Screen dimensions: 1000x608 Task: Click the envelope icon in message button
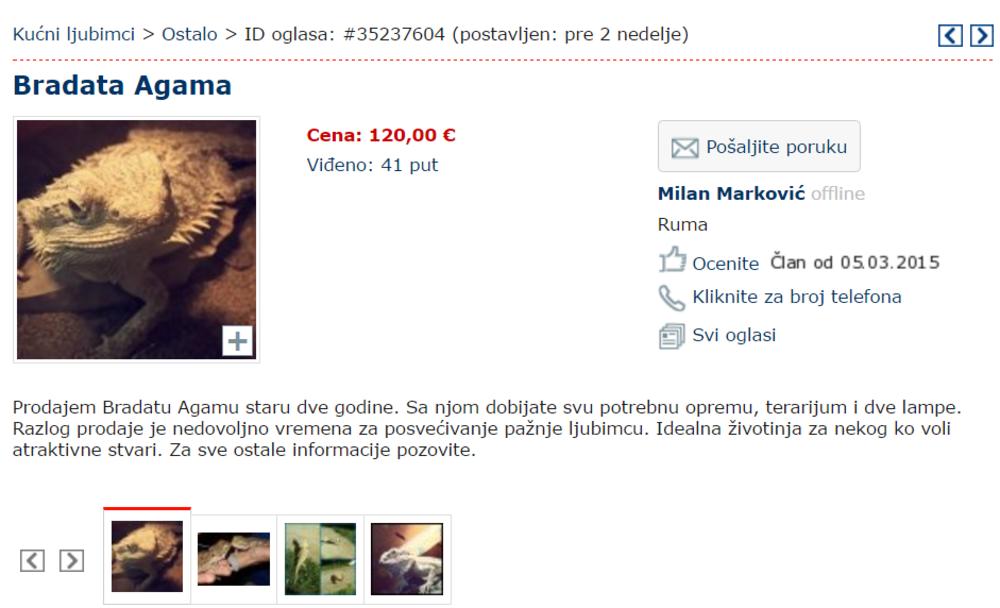coord(685,148)
